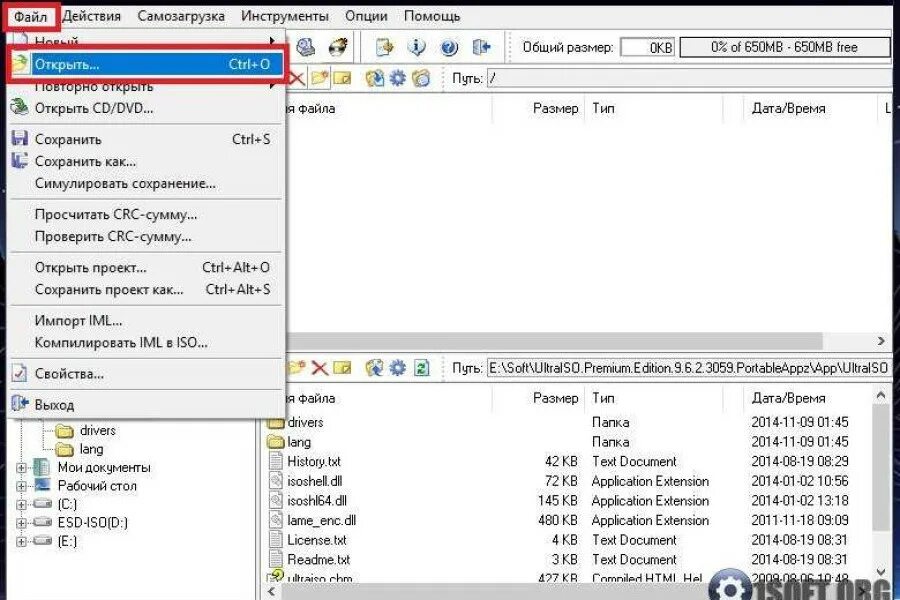
Task: Click the burn CD/DVD image icon
Action: 338,47
